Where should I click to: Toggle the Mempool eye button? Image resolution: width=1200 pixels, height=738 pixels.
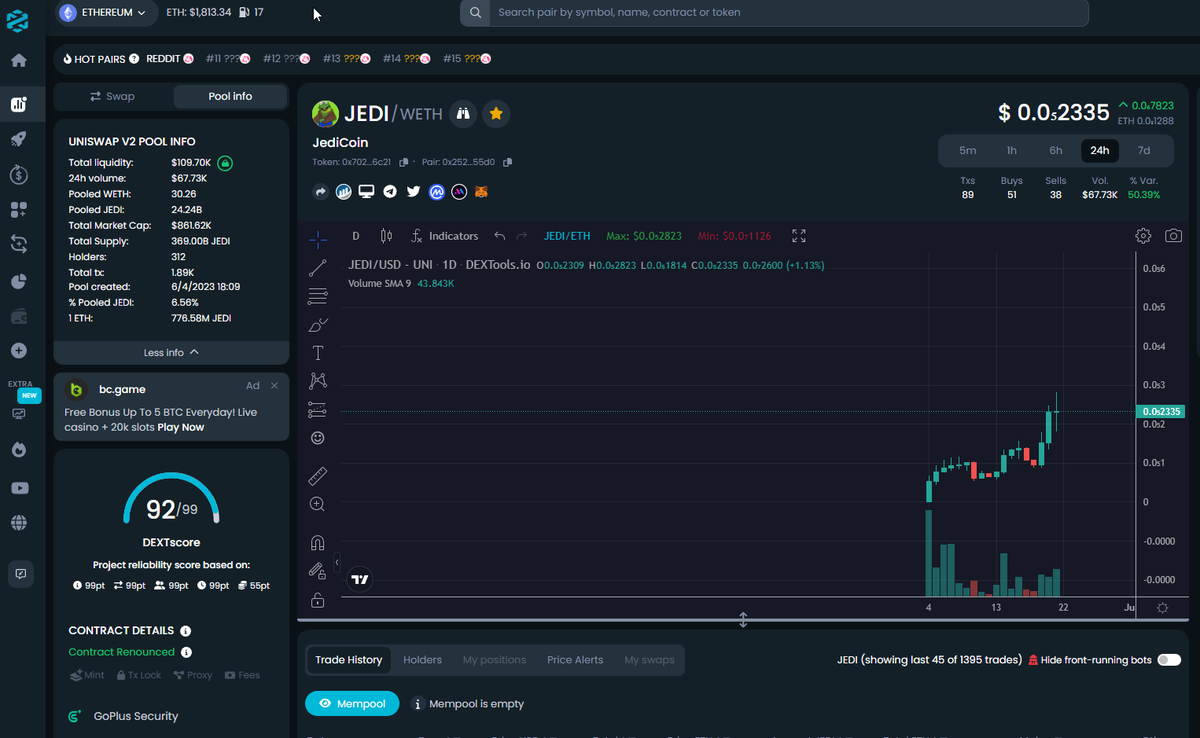(352, 704)
